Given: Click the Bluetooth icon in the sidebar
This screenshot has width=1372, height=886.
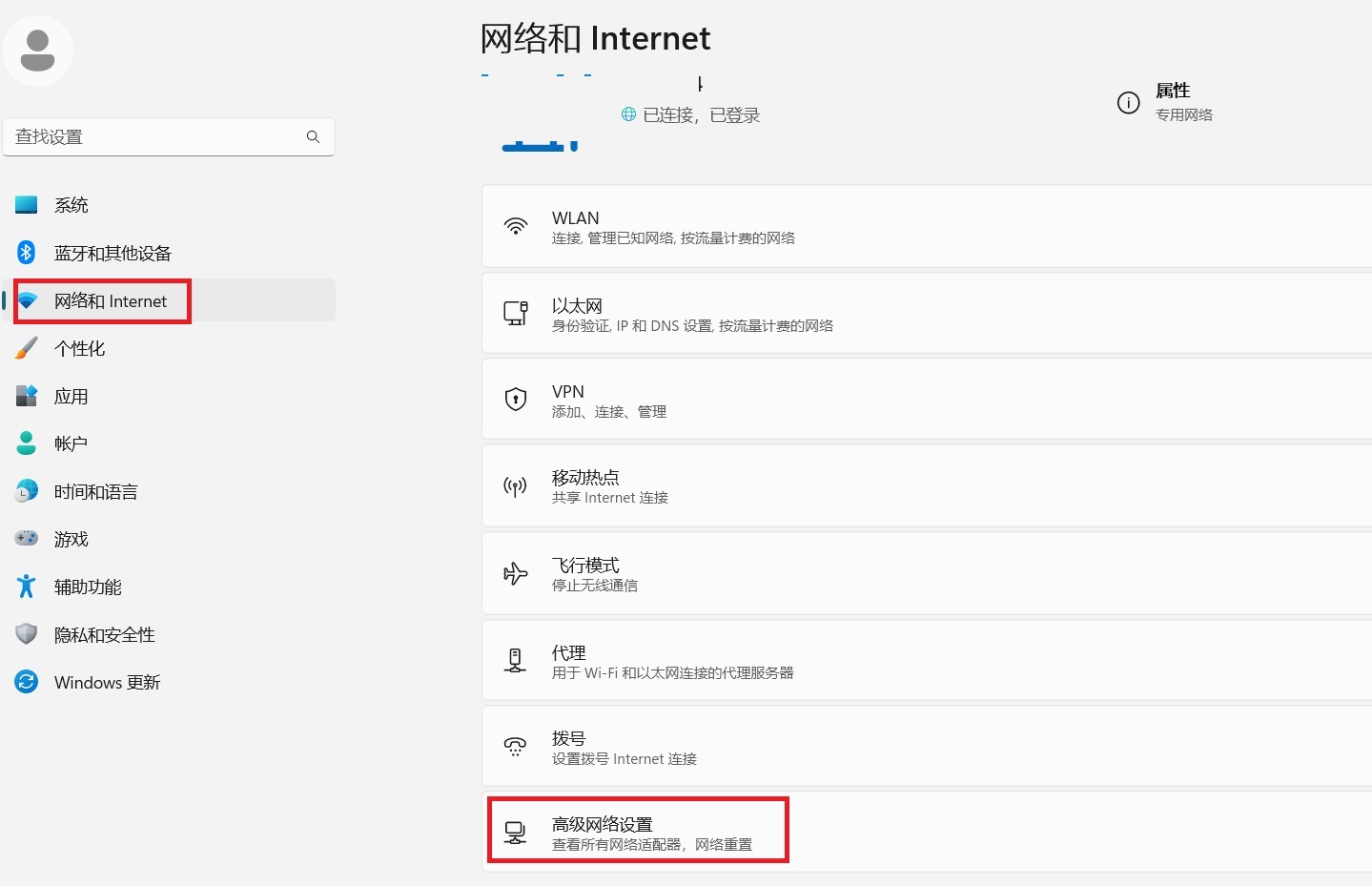Looking at the screenshot, I should click(x=26, y=252).
